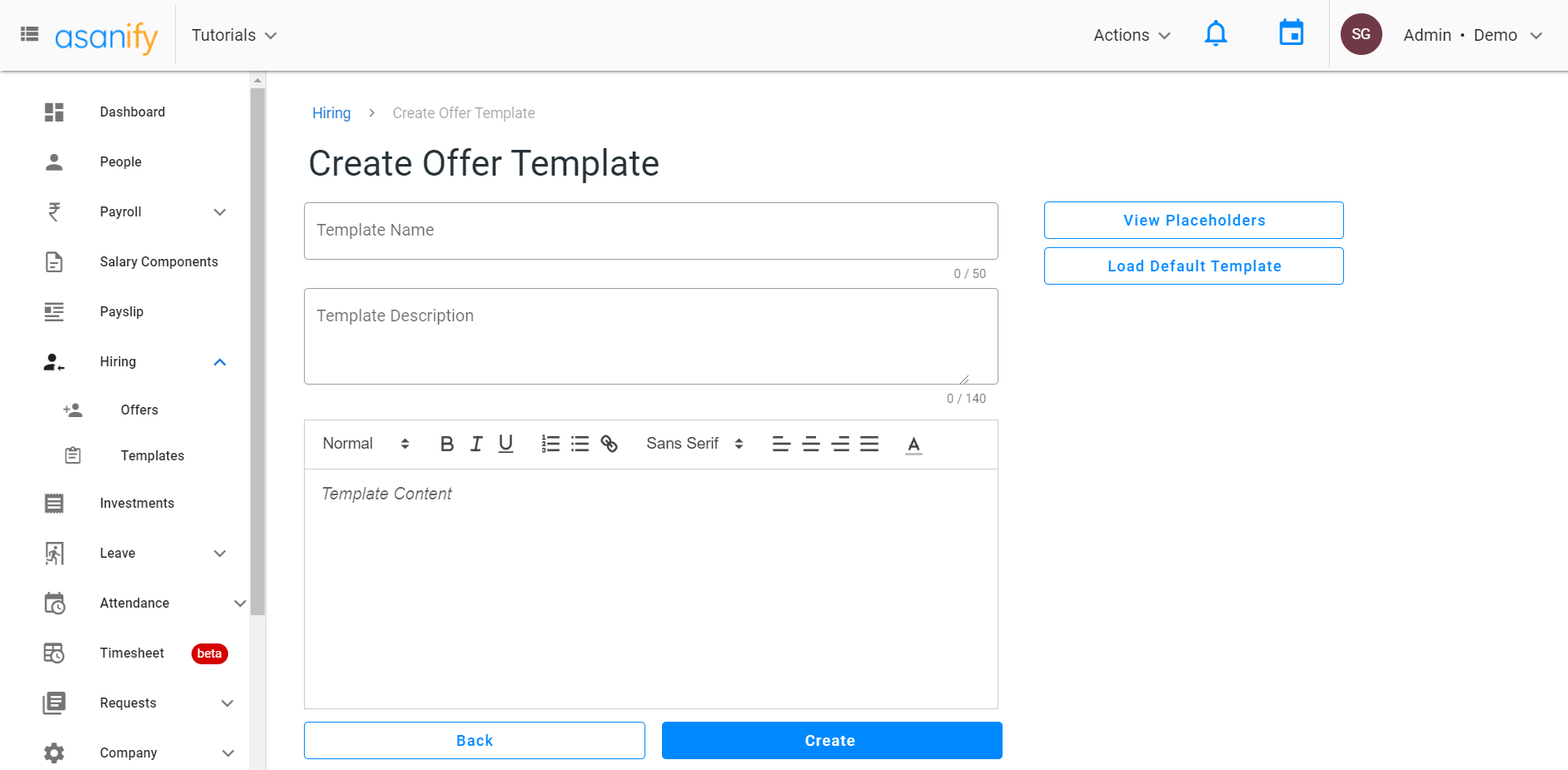Apply underline formatting in the editor
The width and height of the screenshot is (1568, 770).
505,444
